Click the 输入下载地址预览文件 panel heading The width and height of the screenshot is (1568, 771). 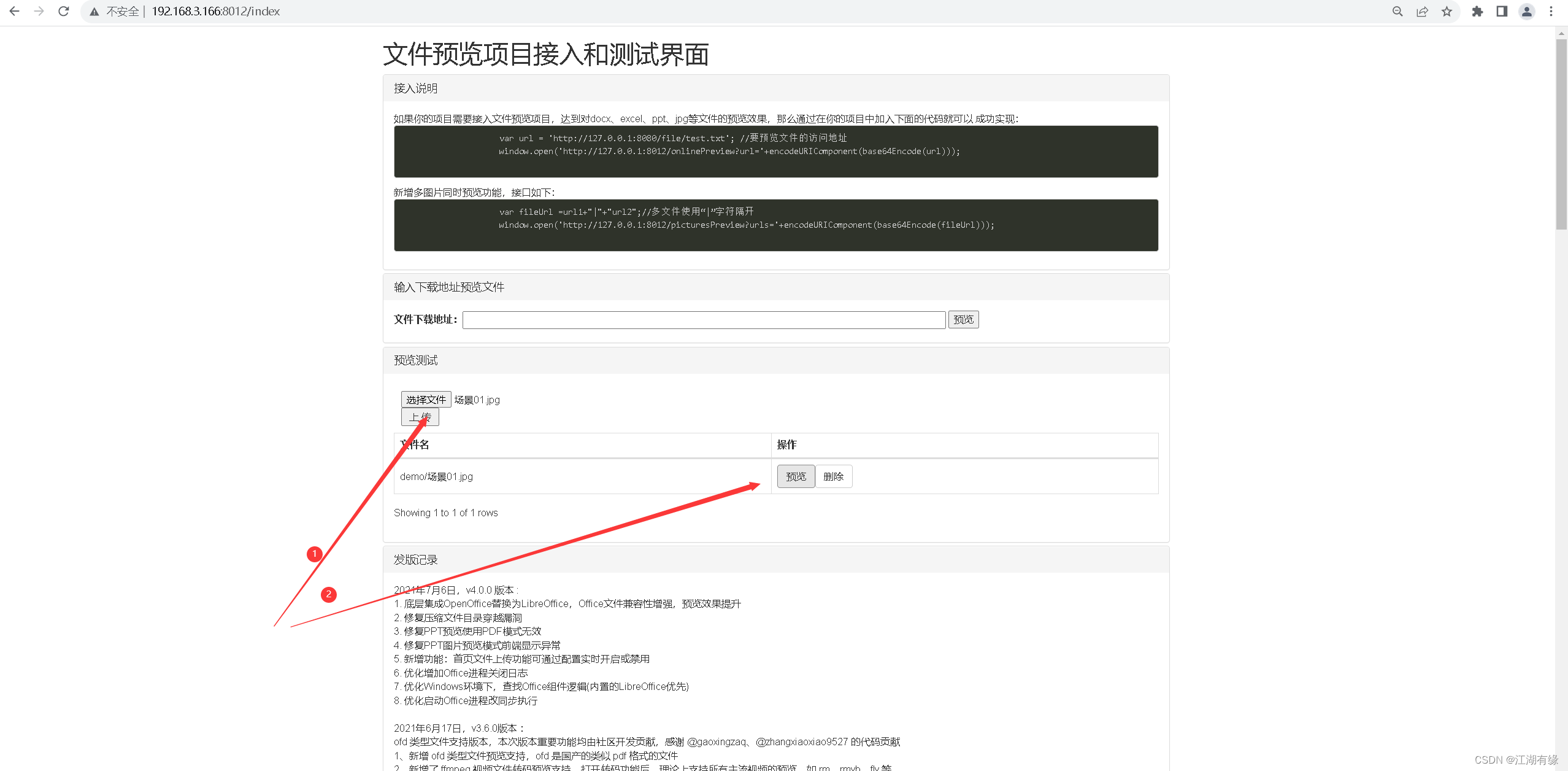(x=776, y=287)
